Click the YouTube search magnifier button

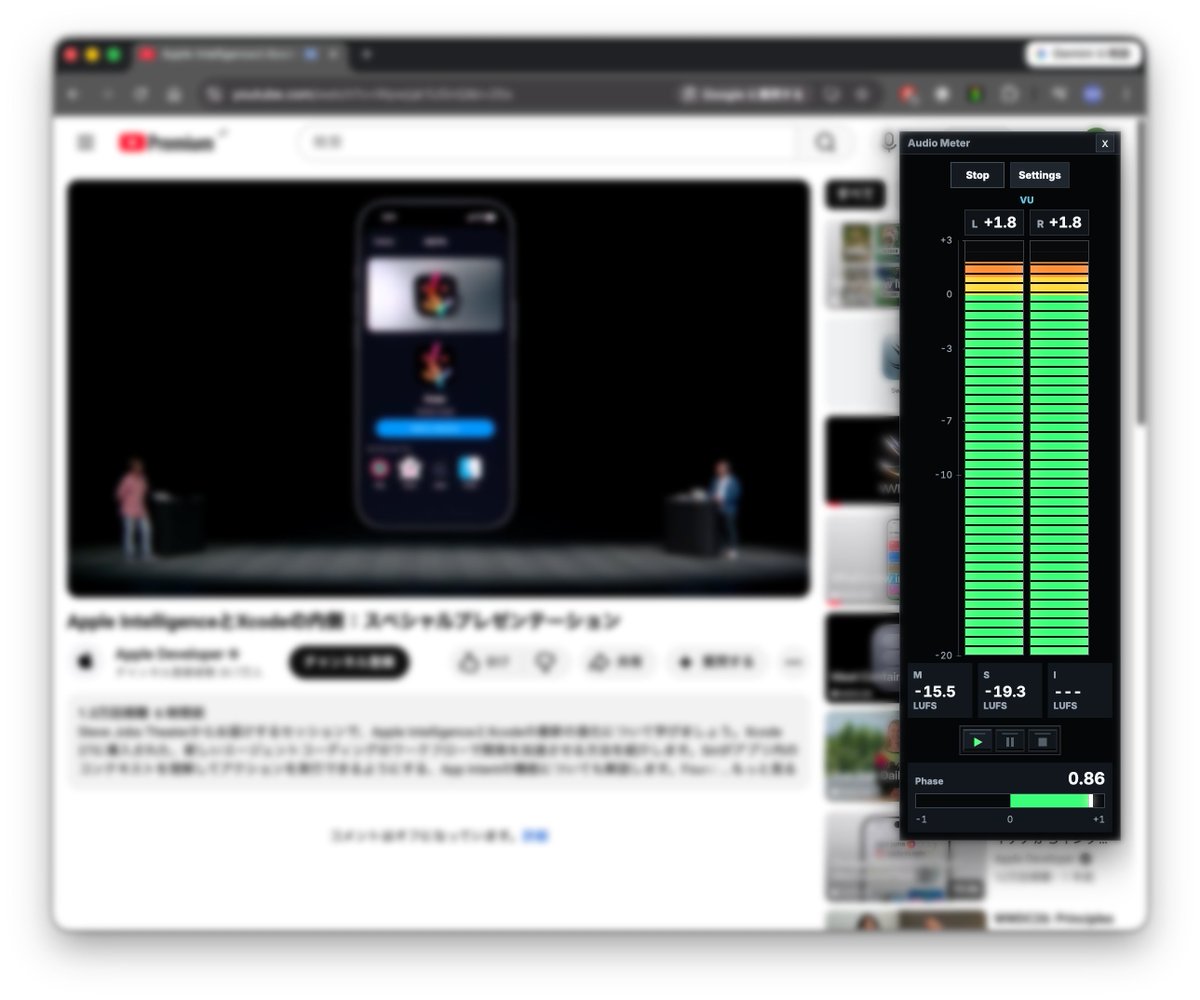point(825,143)
